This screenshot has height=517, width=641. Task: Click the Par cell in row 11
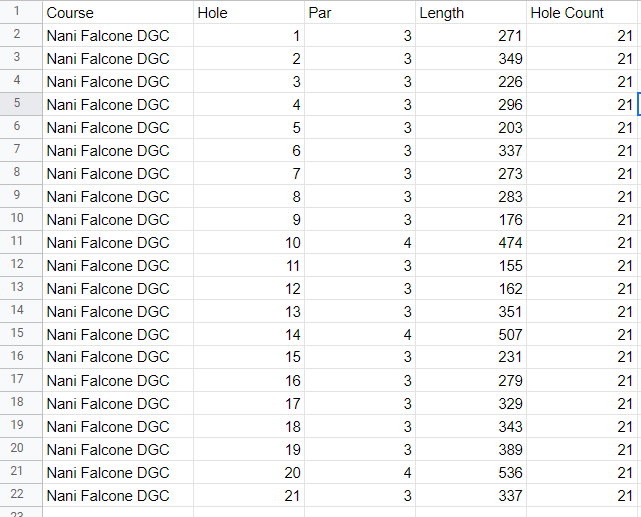(359, 242)
